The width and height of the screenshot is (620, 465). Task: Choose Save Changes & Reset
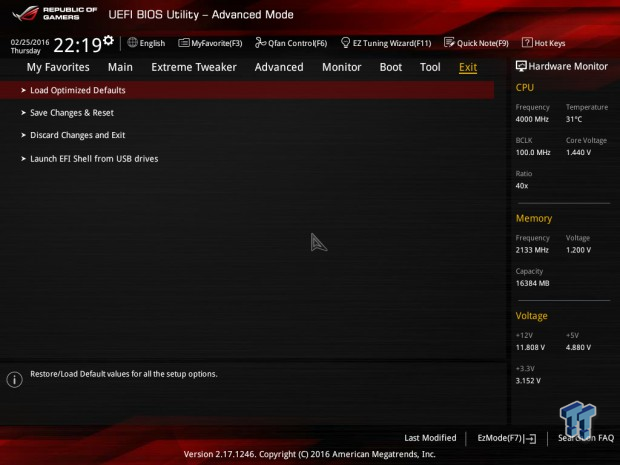[72, 113]
